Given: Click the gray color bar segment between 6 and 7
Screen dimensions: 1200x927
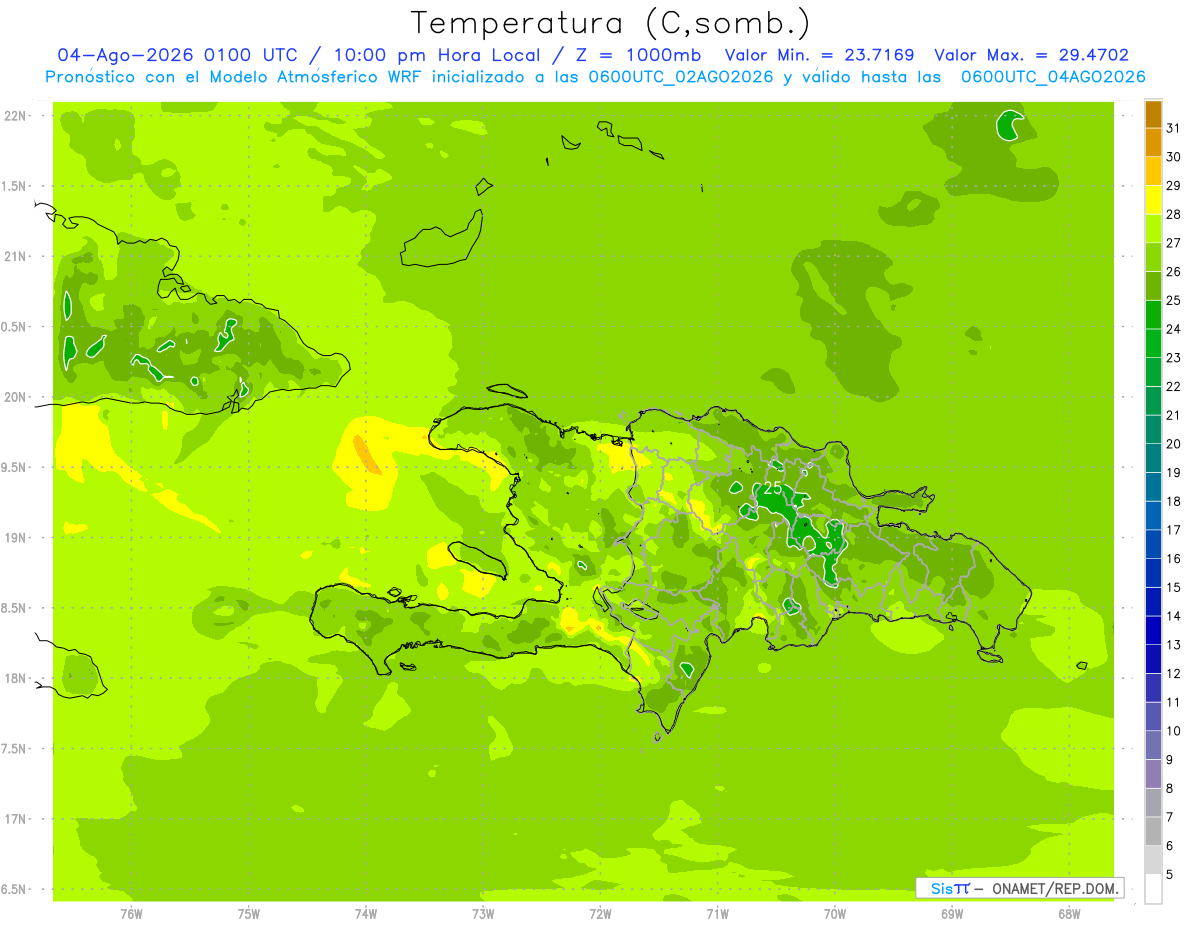Looking at the screenshot, I should pos(1153,832).
